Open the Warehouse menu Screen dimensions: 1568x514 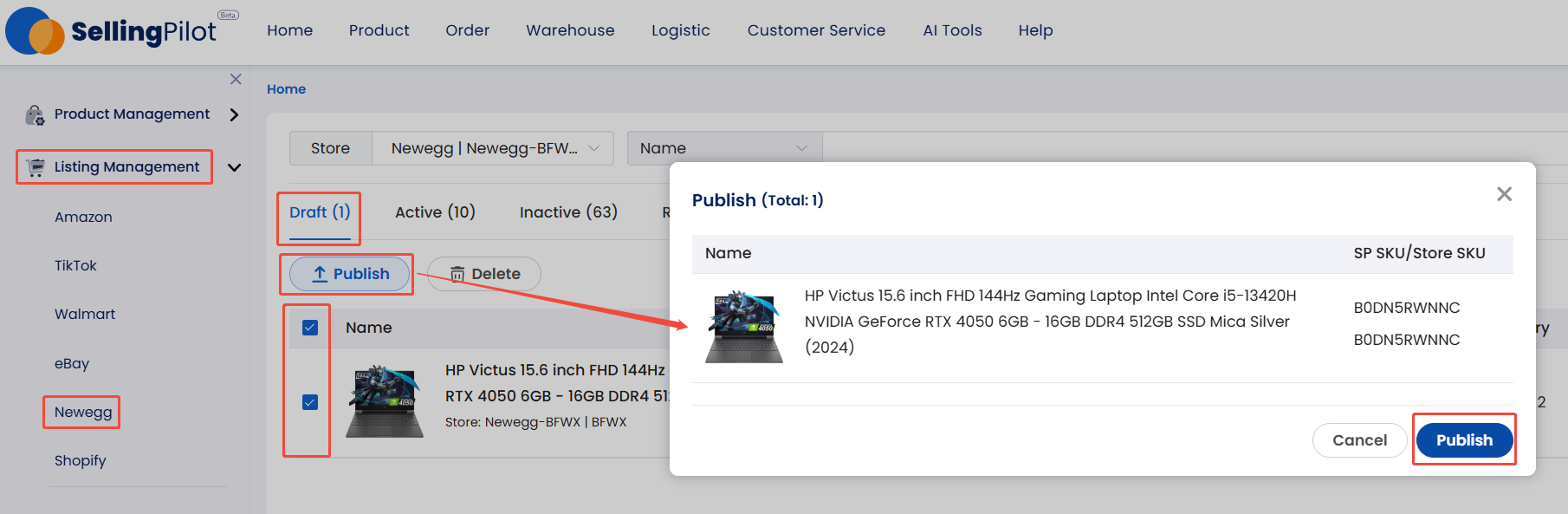571,30
